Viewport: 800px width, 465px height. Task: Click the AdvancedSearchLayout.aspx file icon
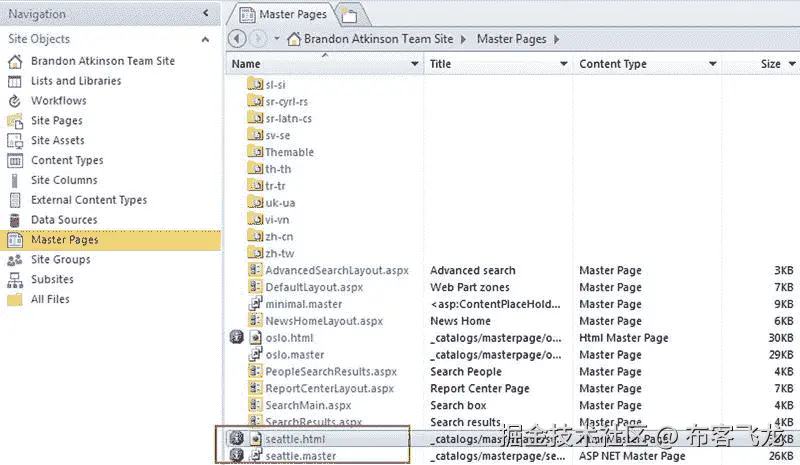pyautogui.click(x=255, y=270)
